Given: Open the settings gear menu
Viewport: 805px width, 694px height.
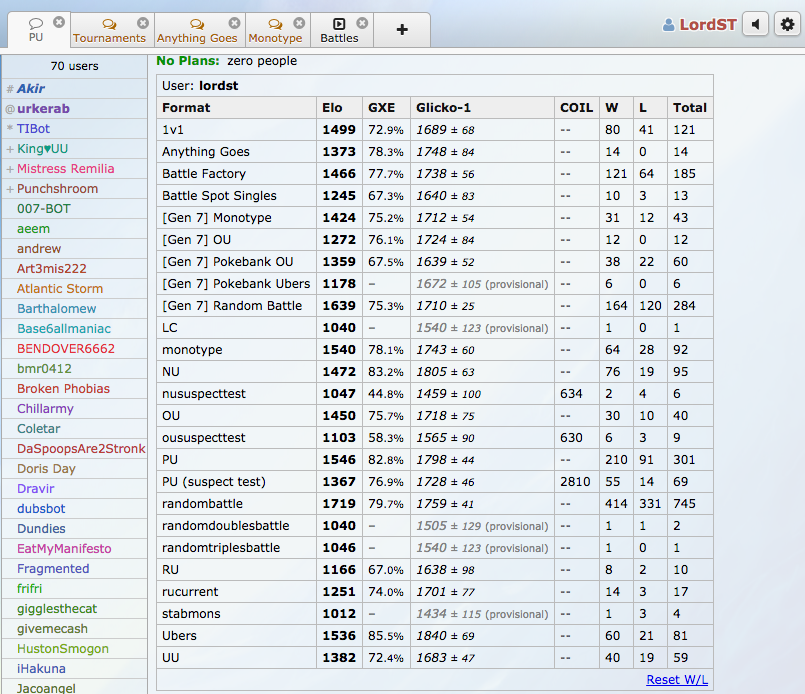Looking at the screenshot, I should point(787,25).
